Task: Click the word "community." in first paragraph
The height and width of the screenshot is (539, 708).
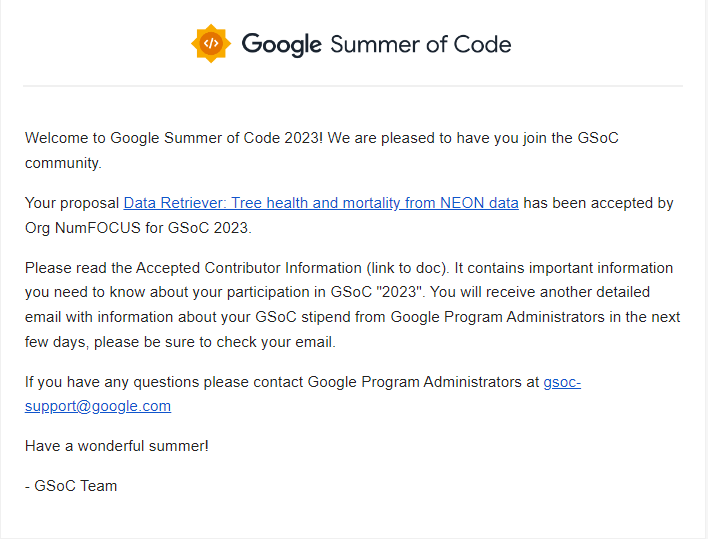Action: (63, 163)
